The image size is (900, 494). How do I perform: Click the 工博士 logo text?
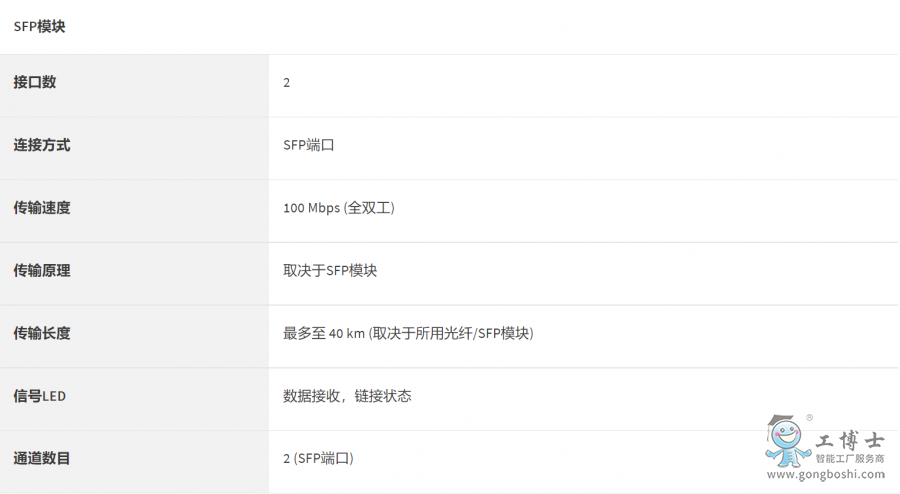pyautogui.click(x=850, y=440)
